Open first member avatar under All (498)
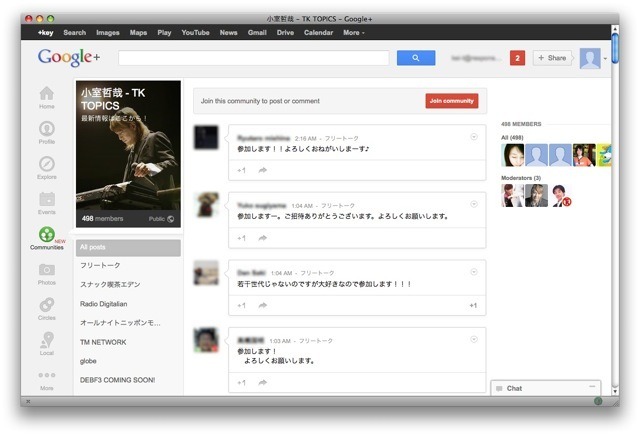Screen dimensions: 640x435 [512, 155]
